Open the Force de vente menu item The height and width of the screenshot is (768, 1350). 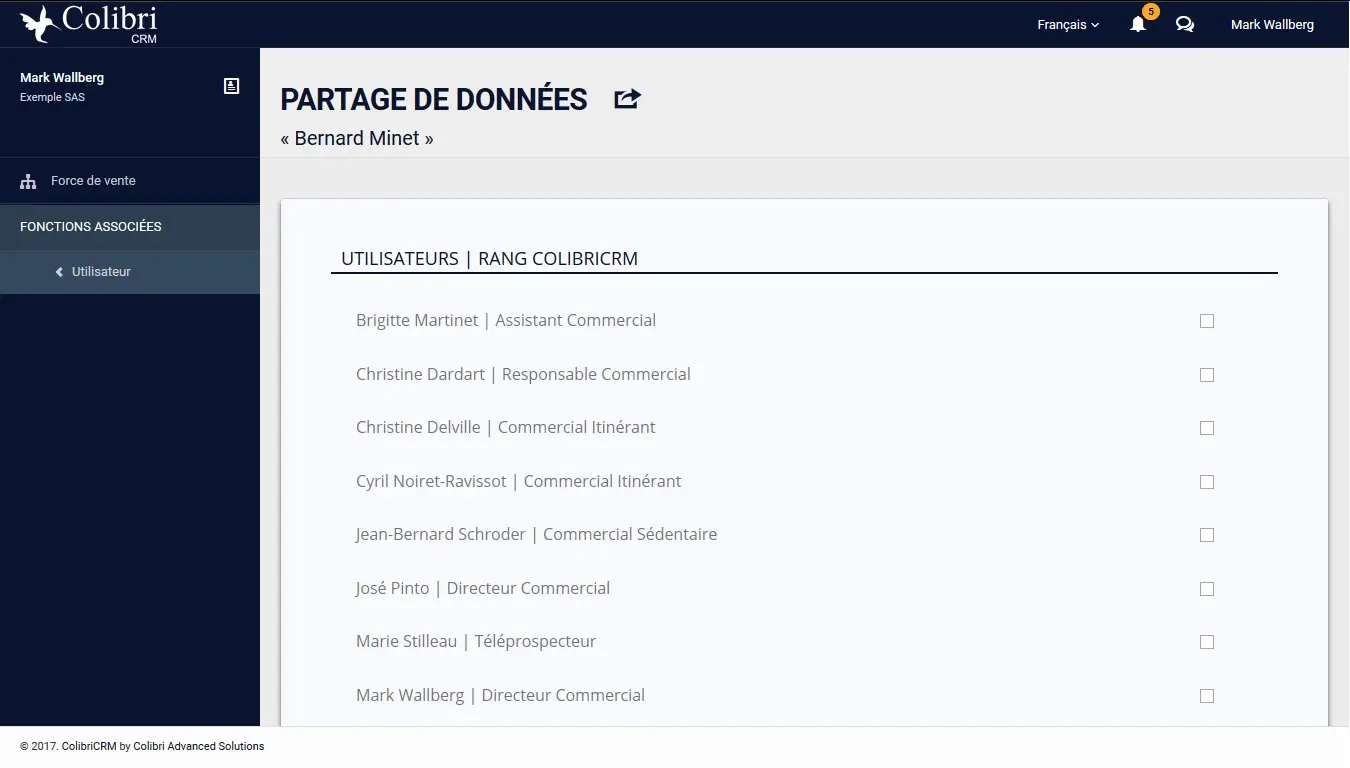coord(130,181)
